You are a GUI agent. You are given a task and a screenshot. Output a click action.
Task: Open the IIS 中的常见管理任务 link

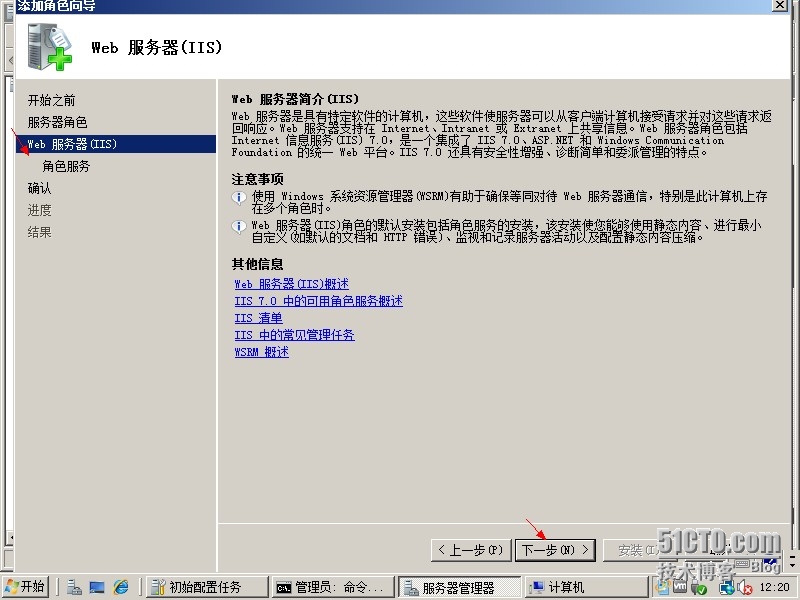[294, 335]
